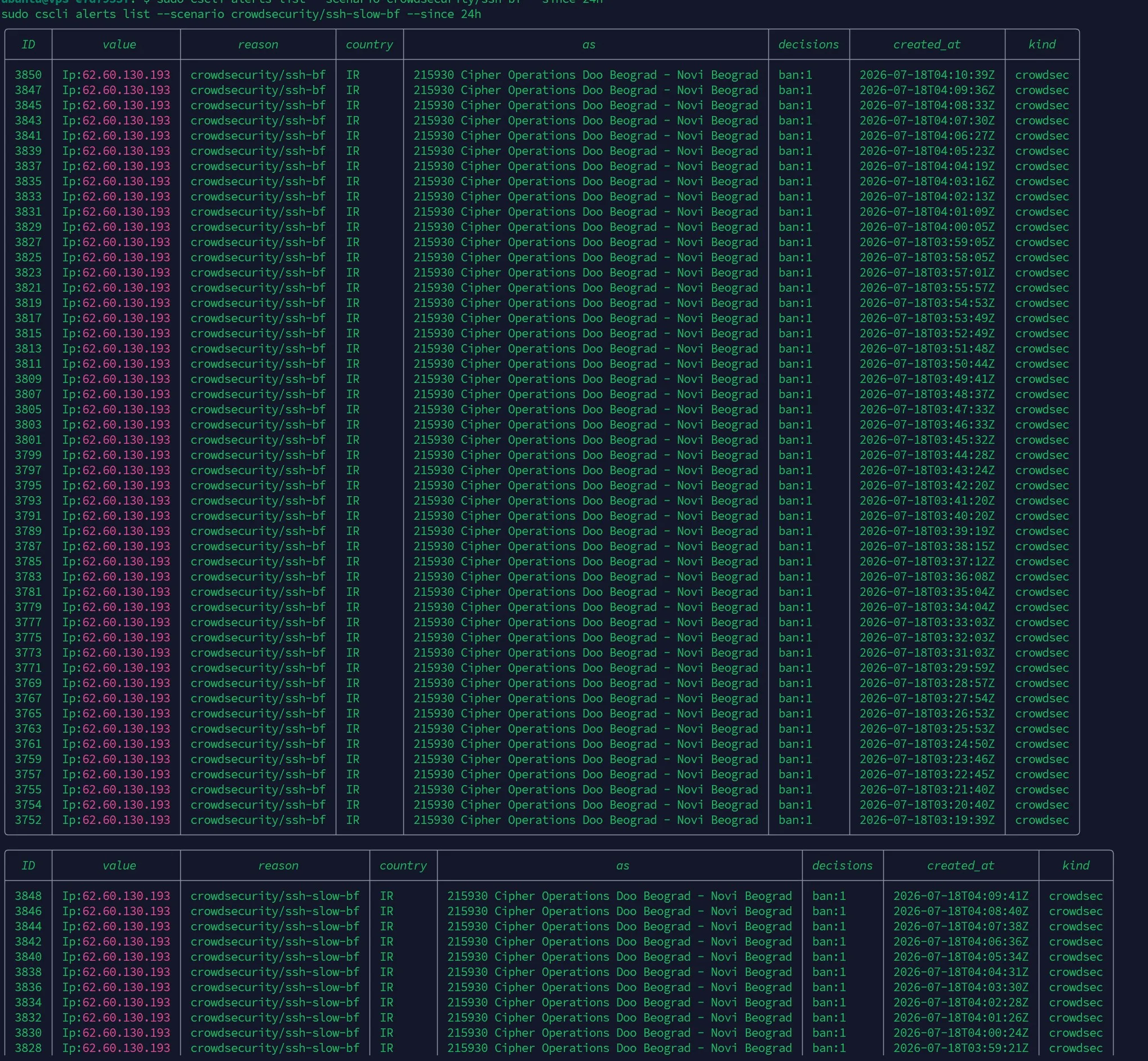1148x1061 pixels.
Task: Click timestamp 2026-07-18T03:33:03Z
Action: pos(927,622)
